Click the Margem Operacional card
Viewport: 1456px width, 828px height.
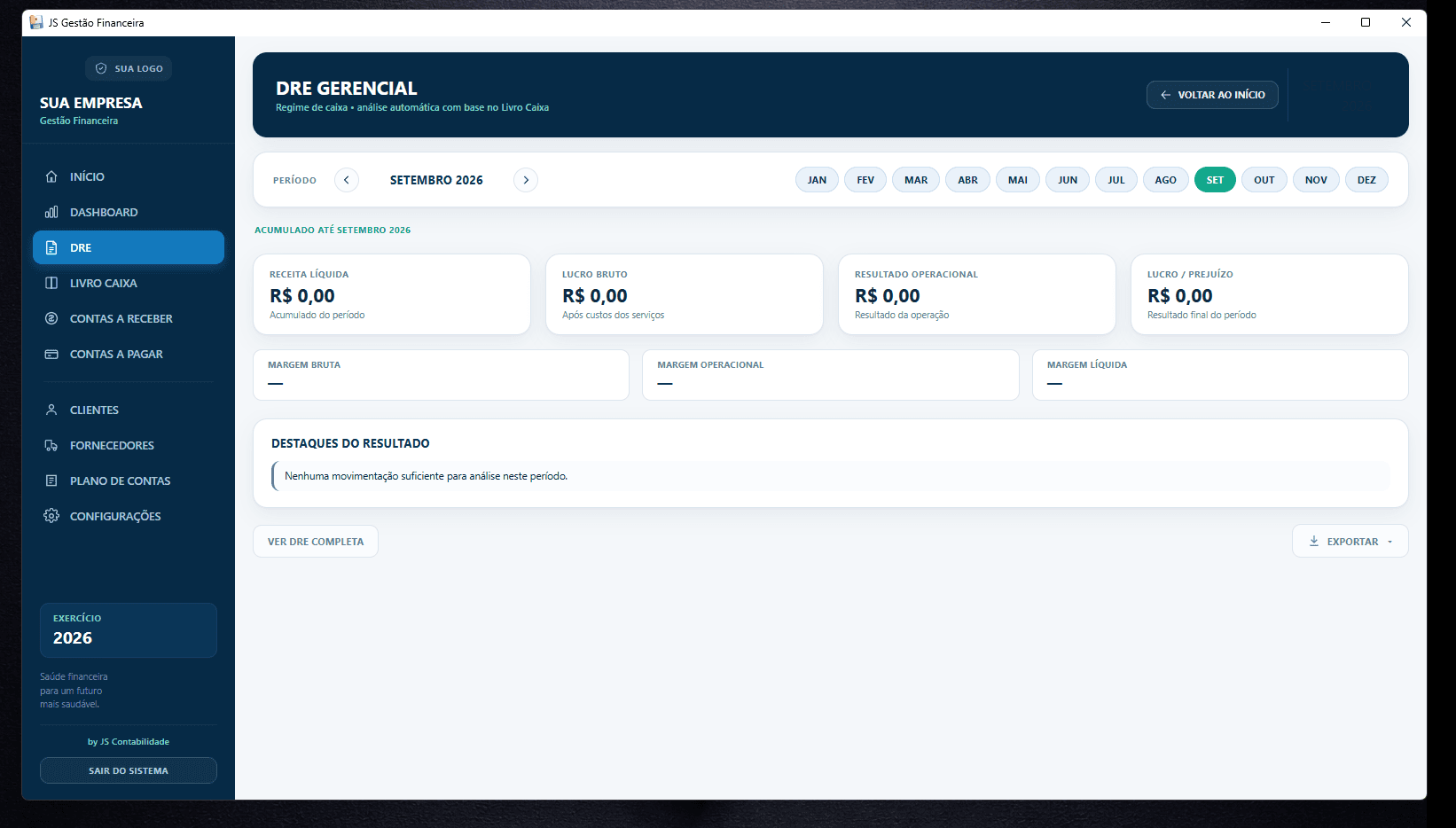pos(831,375)
